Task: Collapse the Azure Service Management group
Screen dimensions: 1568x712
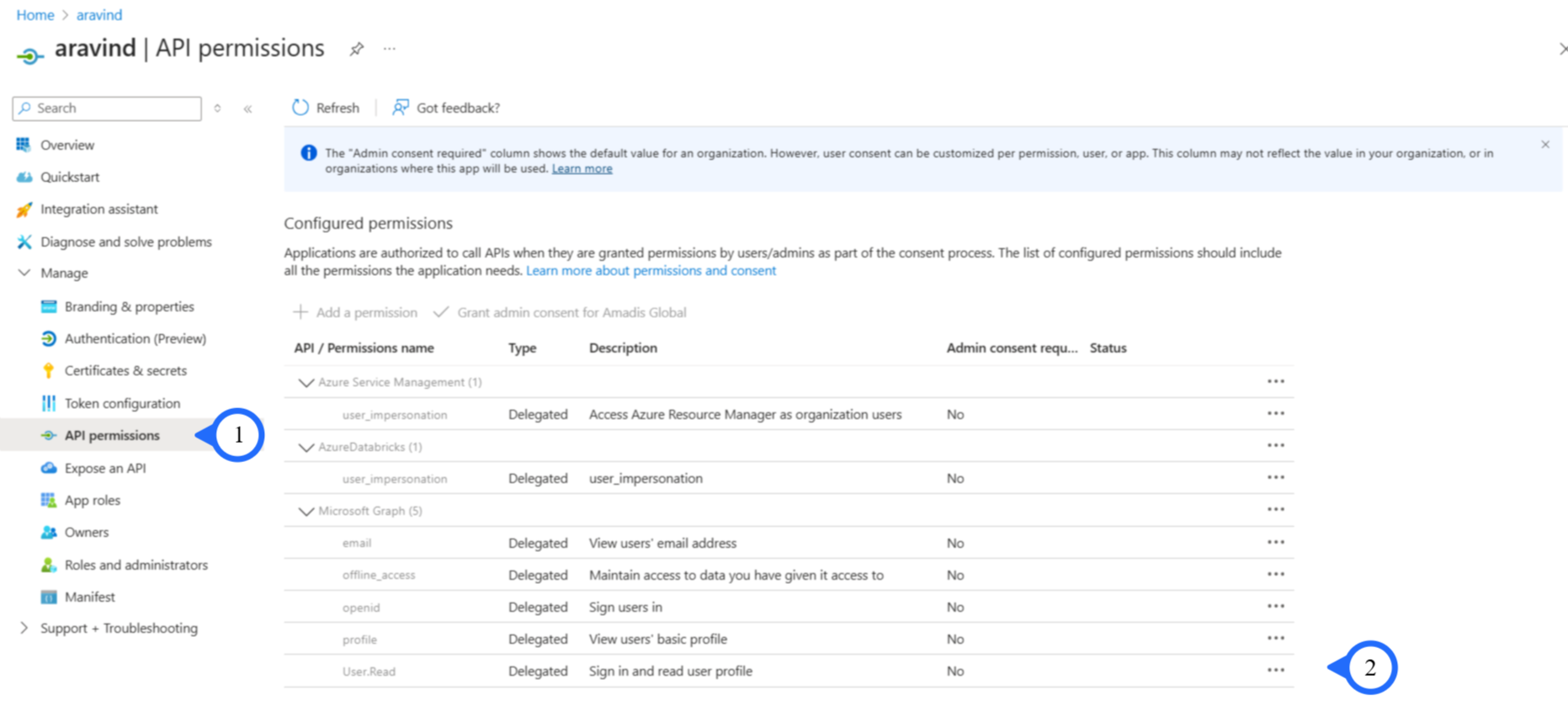Action: coord(306,383)
